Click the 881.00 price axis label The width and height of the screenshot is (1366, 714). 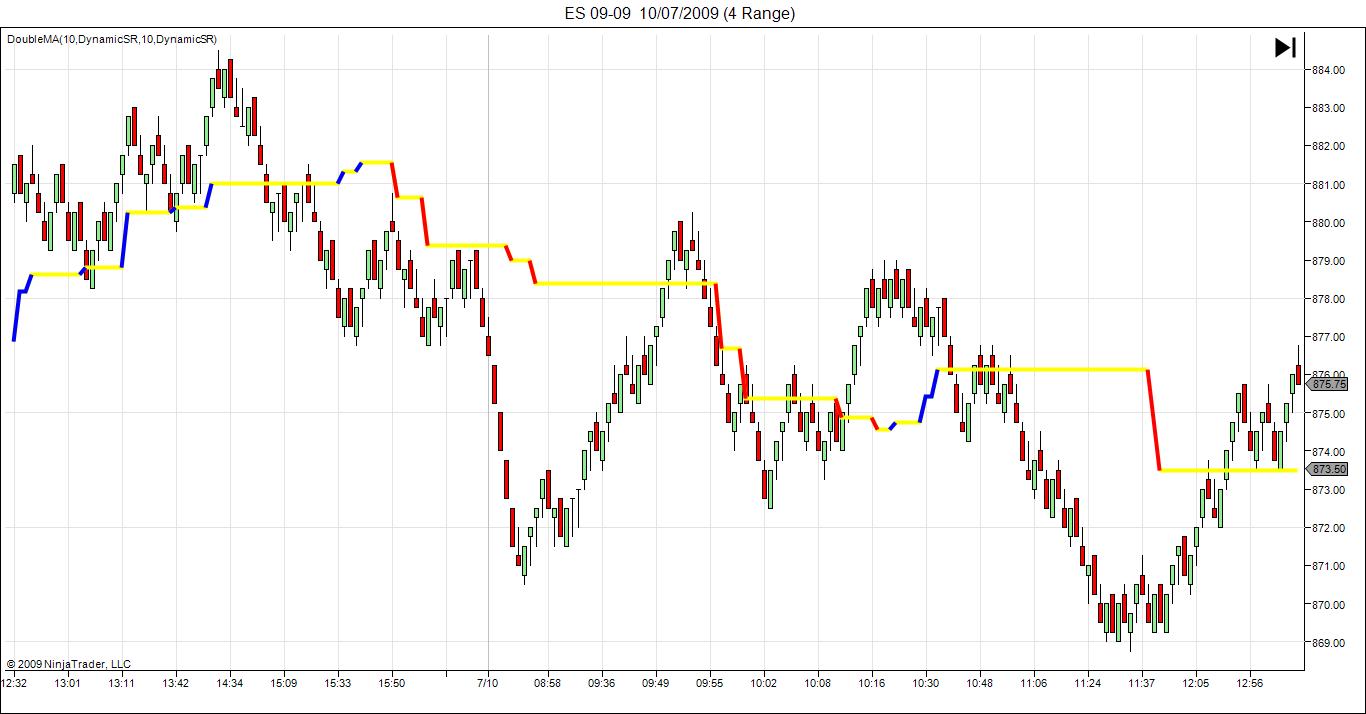[1328, 185]
